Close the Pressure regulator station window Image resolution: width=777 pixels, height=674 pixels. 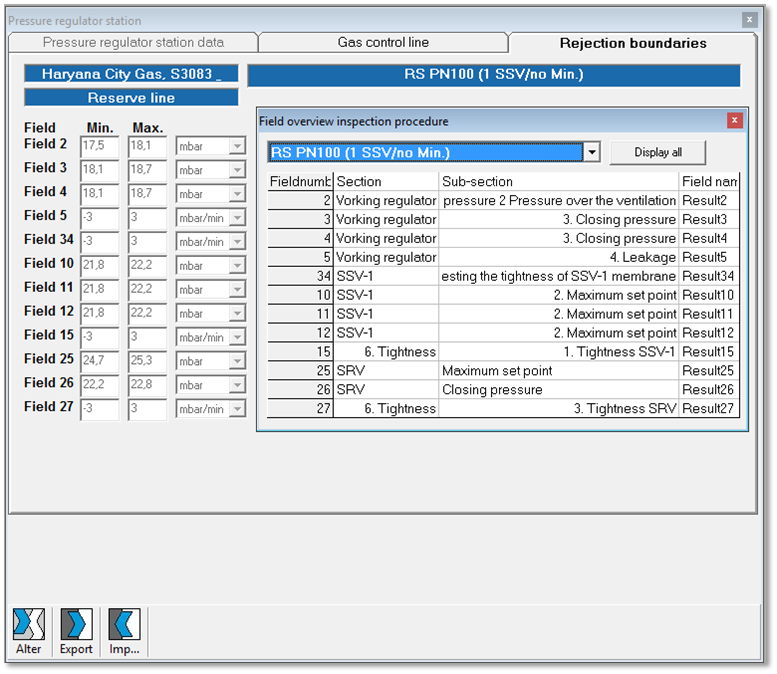coord(749,19)
